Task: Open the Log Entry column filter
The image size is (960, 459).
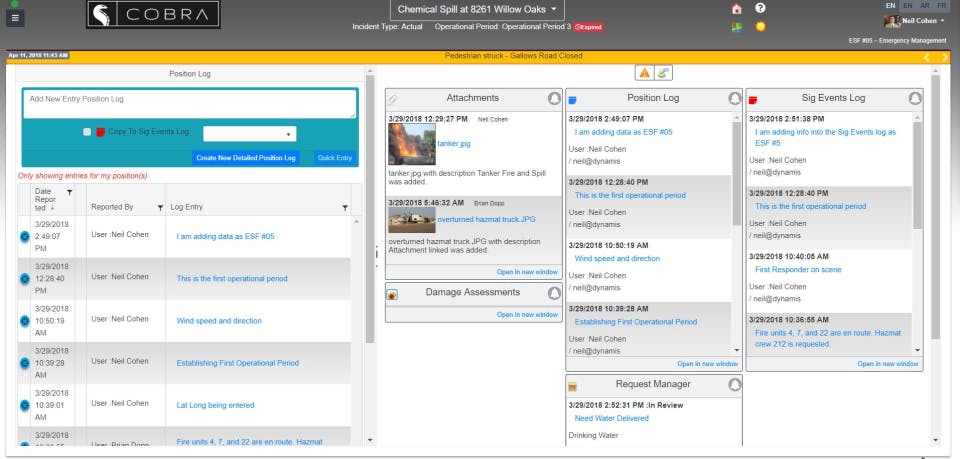Action: (x=345, y=208)
